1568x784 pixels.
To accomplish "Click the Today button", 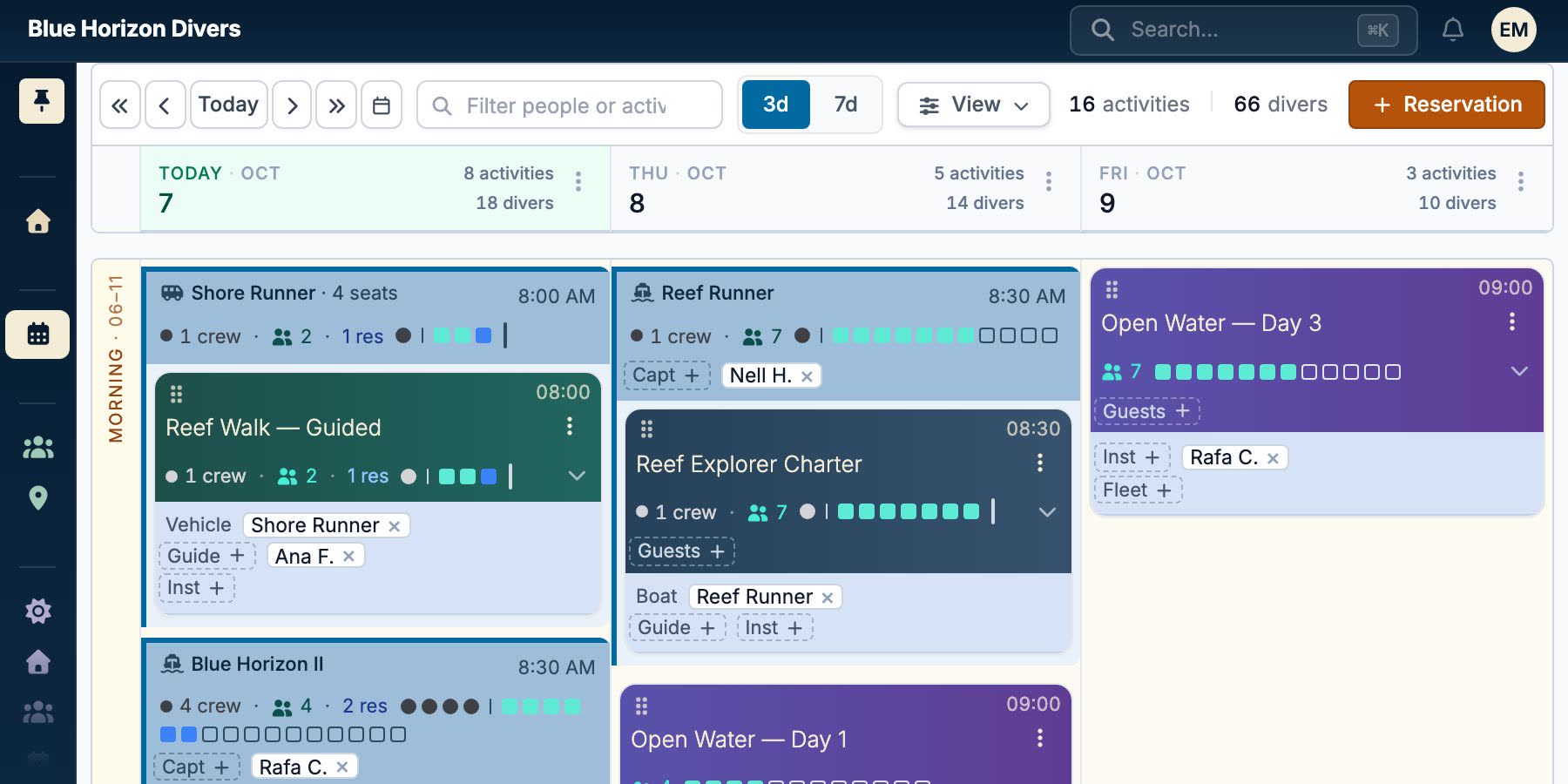I will tap(228, 105).
